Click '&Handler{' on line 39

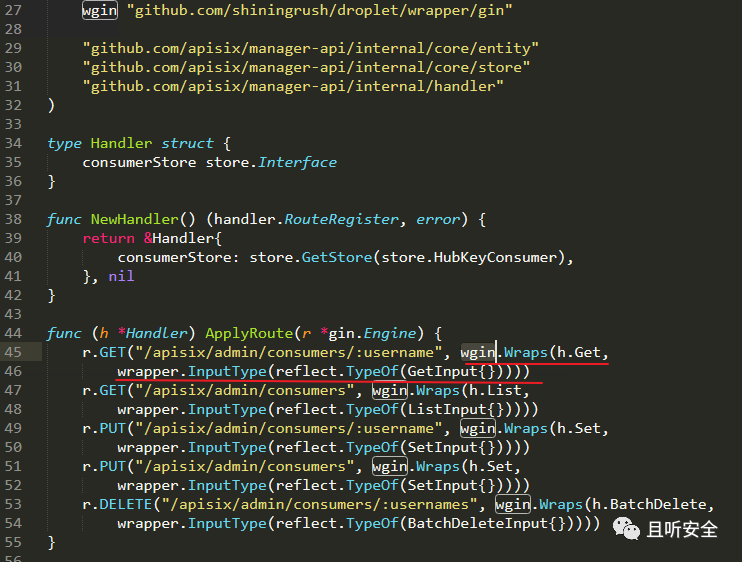(183, 238)
